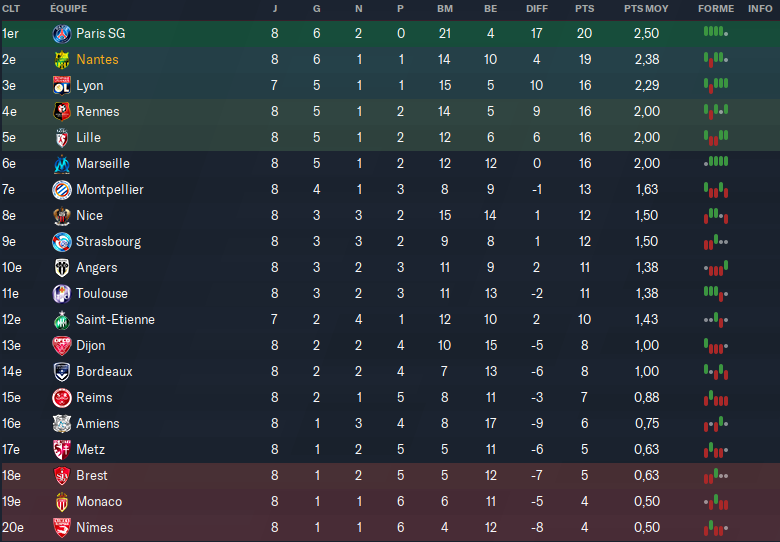Click the Marseille club badge

(x=61, y=164)
